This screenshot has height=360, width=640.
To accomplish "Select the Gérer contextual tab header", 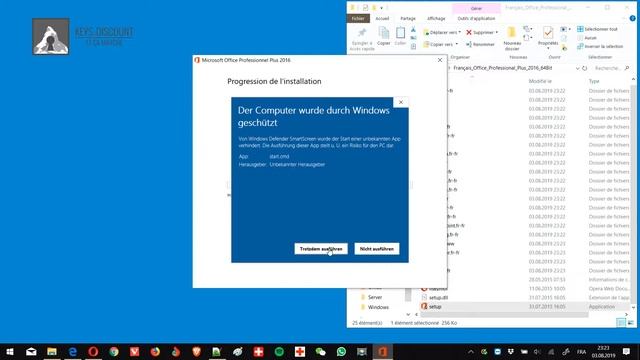I will pos(476,8).
